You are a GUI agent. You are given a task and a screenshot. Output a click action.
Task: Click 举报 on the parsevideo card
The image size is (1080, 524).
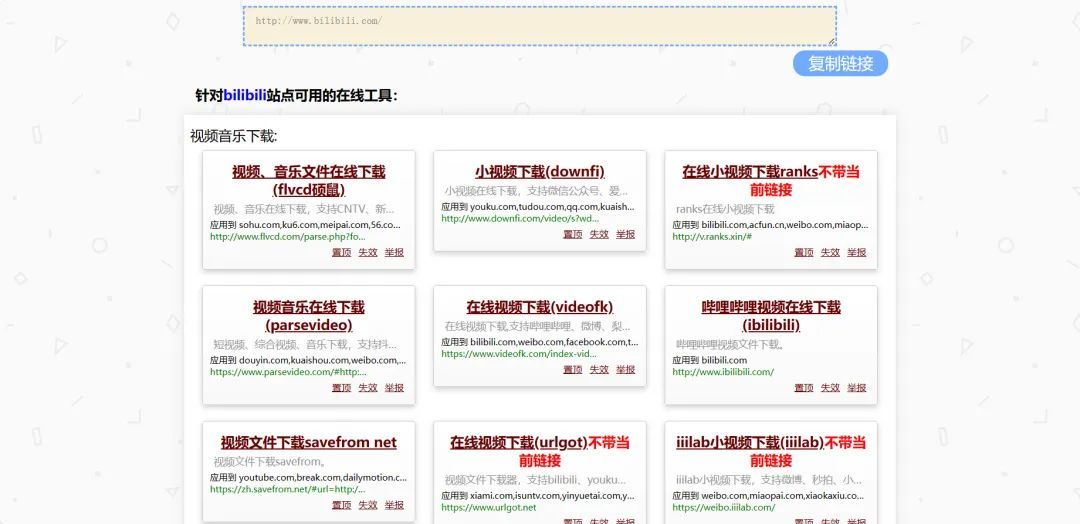[x=395, y=388]
